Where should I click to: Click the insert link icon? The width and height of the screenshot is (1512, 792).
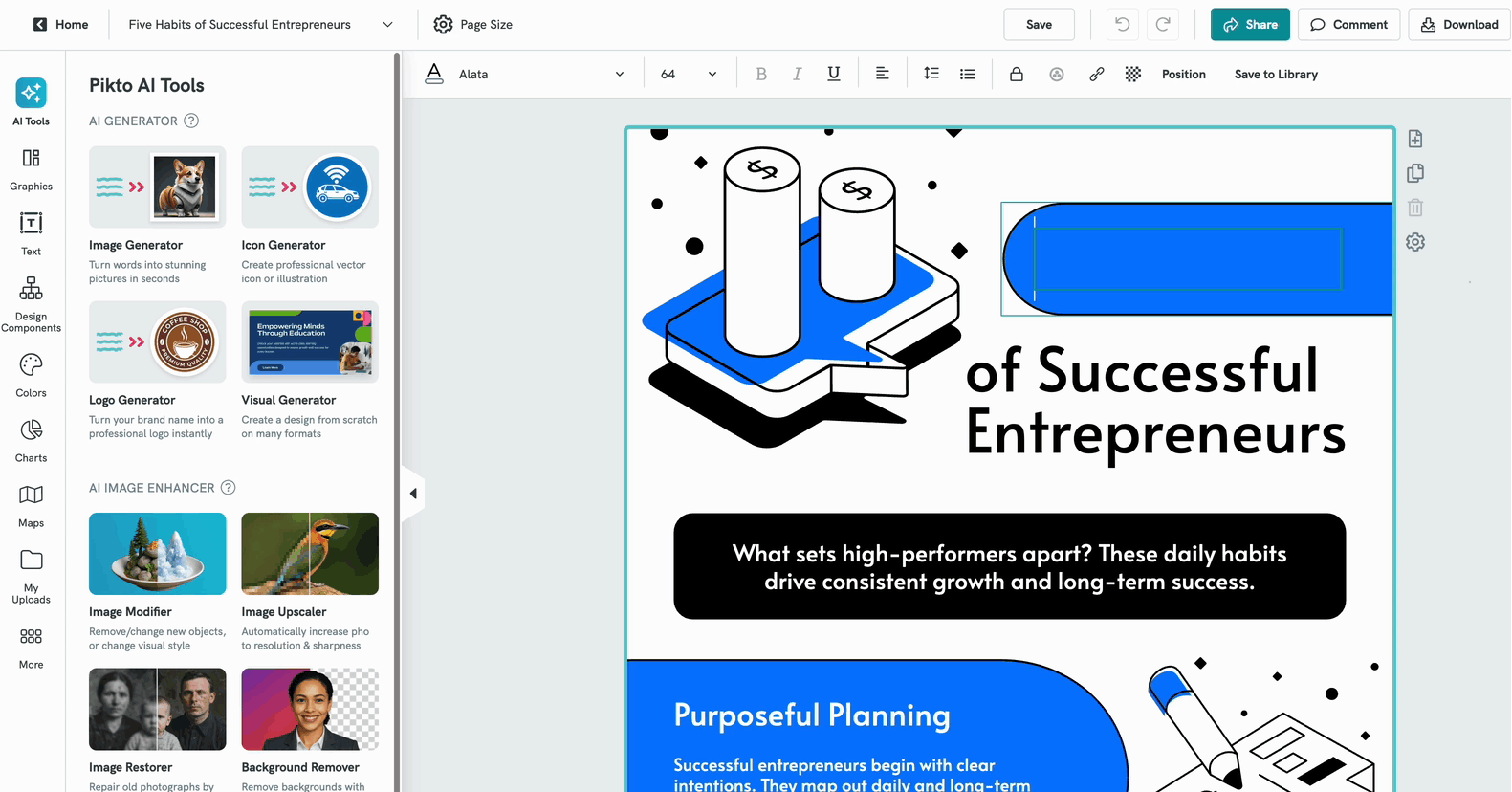[x=1096, y=75]
